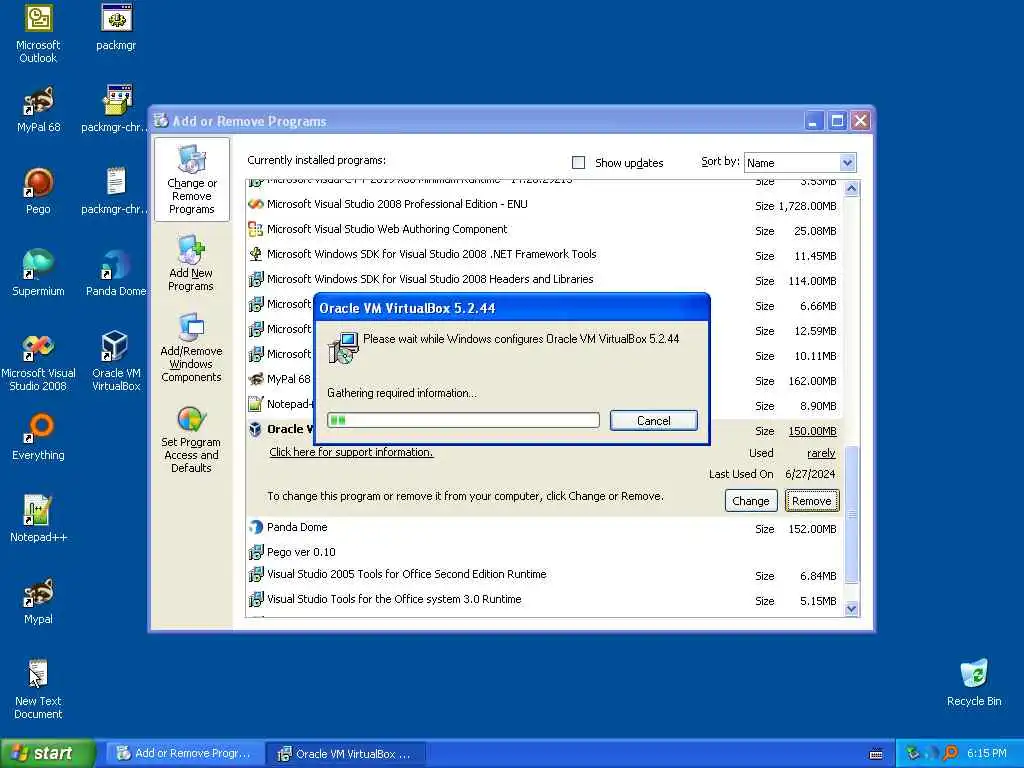Open Pego desktop shortcut
Screen dimensions: 1024x768
38,191
